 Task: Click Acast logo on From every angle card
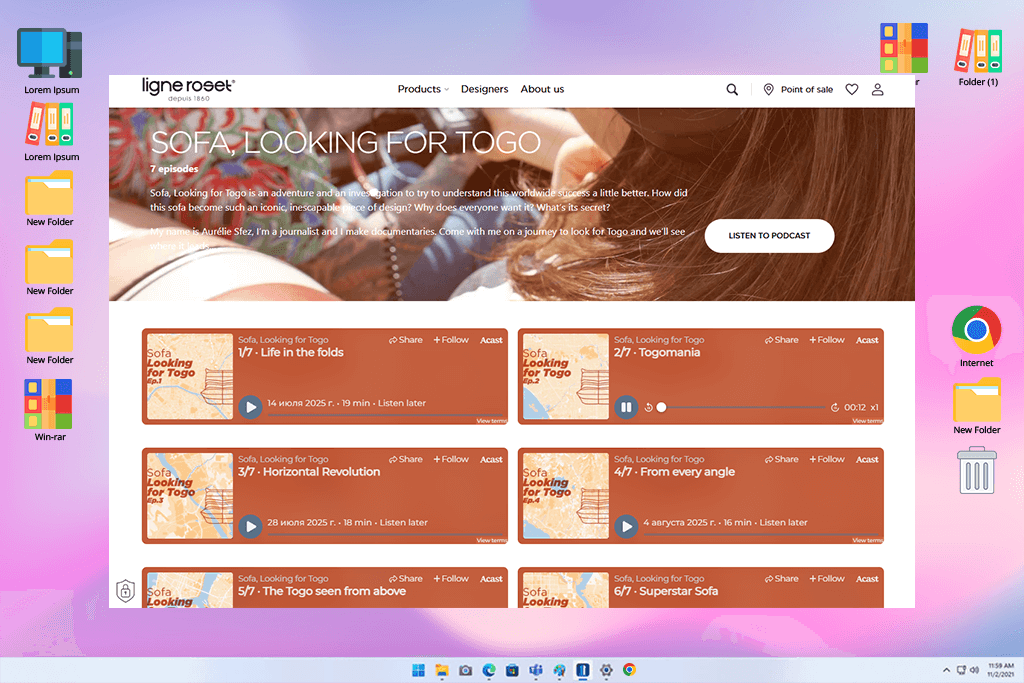pos(867,460)
